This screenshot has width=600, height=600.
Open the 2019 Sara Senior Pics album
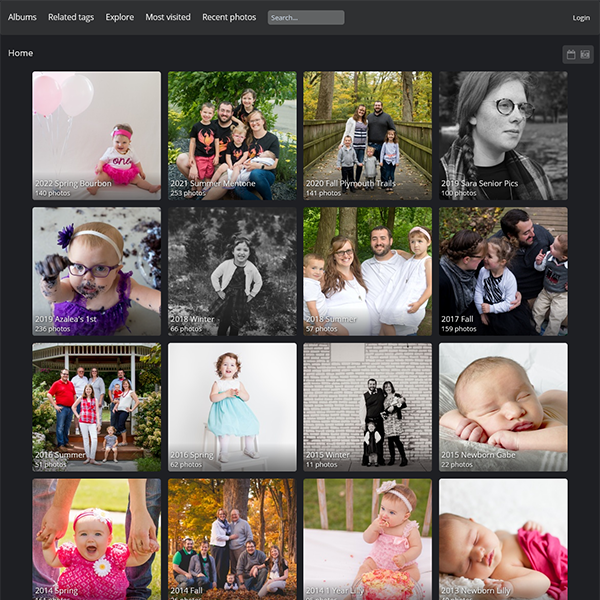pos(503,135)
